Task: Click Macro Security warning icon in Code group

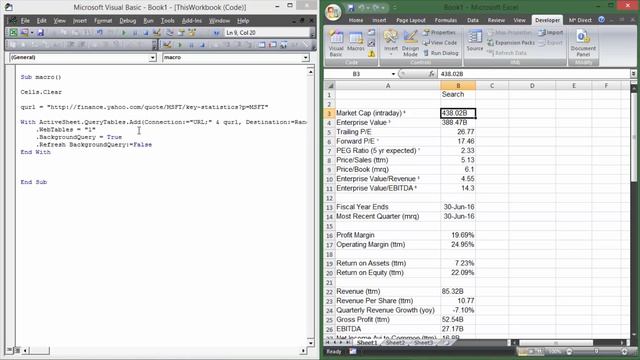Action: click(x=371, y=53)
